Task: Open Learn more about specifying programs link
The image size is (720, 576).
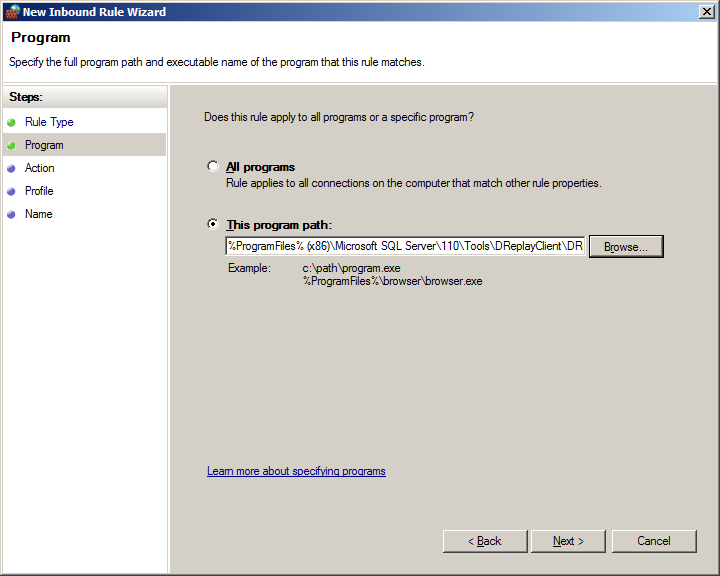Action: (296, 471)
